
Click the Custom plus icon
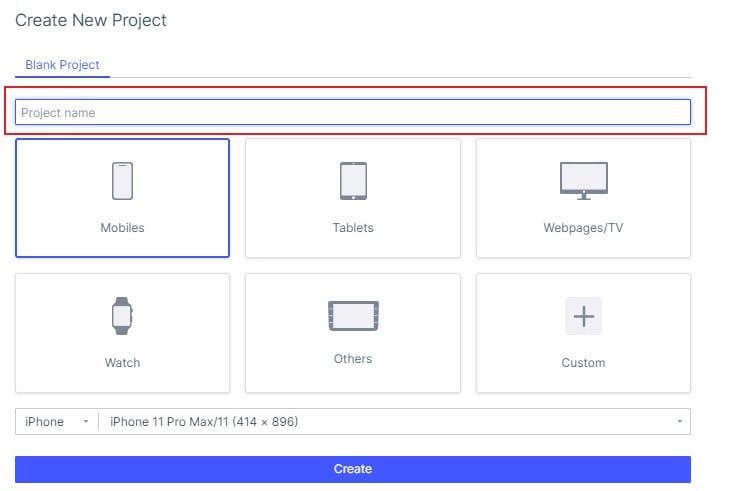[x=583, y=316]
